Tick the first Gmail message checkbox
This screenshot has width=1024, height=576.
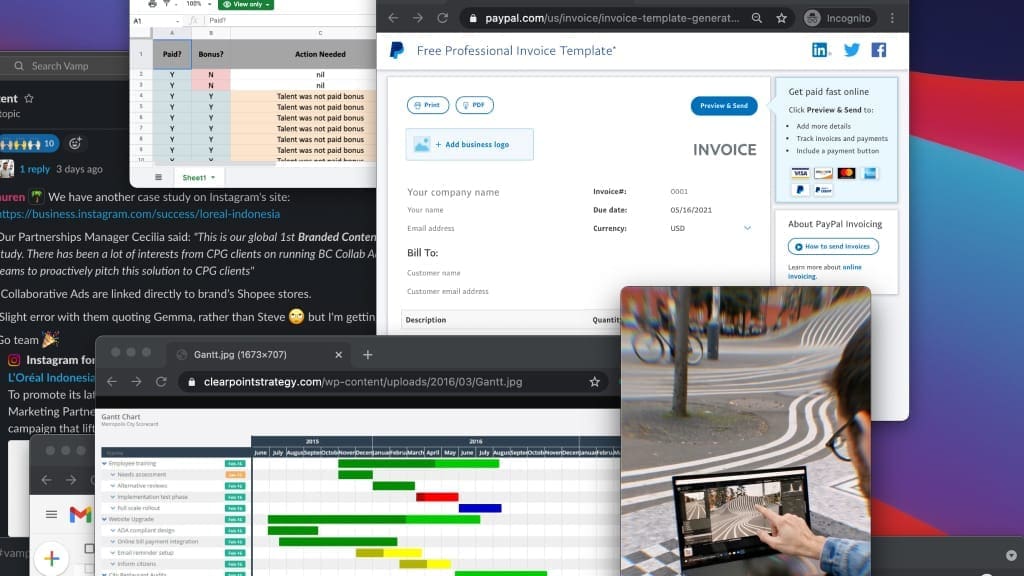click(88, 548)
